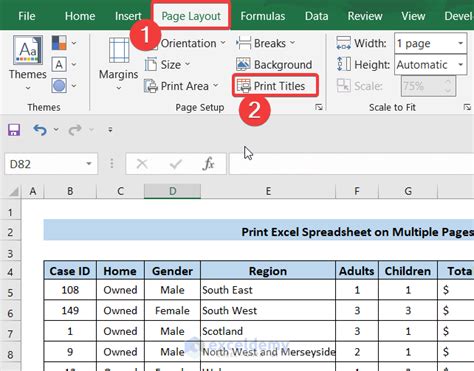This screenshot has height=371, width=474.
Task: Click the Redo arrow
Action: pyautogui.click(x=75, y=130)
